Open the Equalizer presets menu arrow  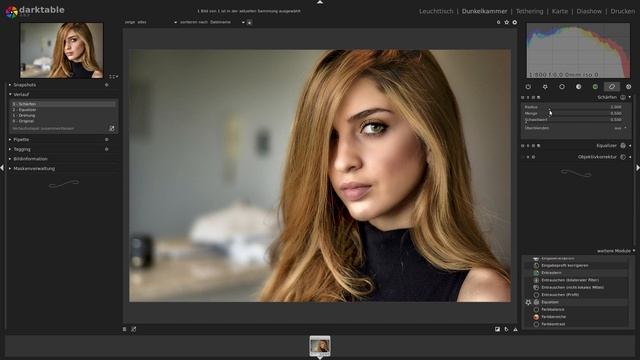click(x=630, y=146)
